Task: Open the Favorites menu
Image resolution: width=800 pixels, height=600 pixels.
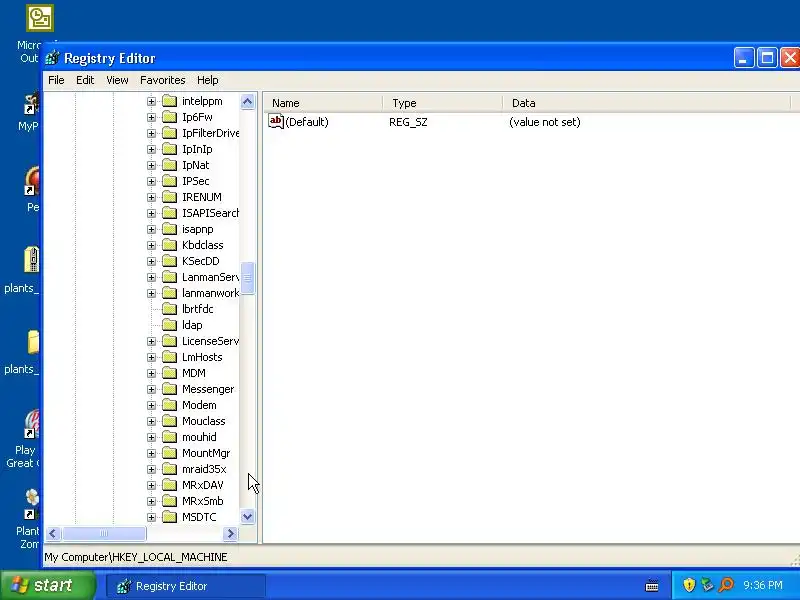Action: pyautogui.click(x=163, y=80)
